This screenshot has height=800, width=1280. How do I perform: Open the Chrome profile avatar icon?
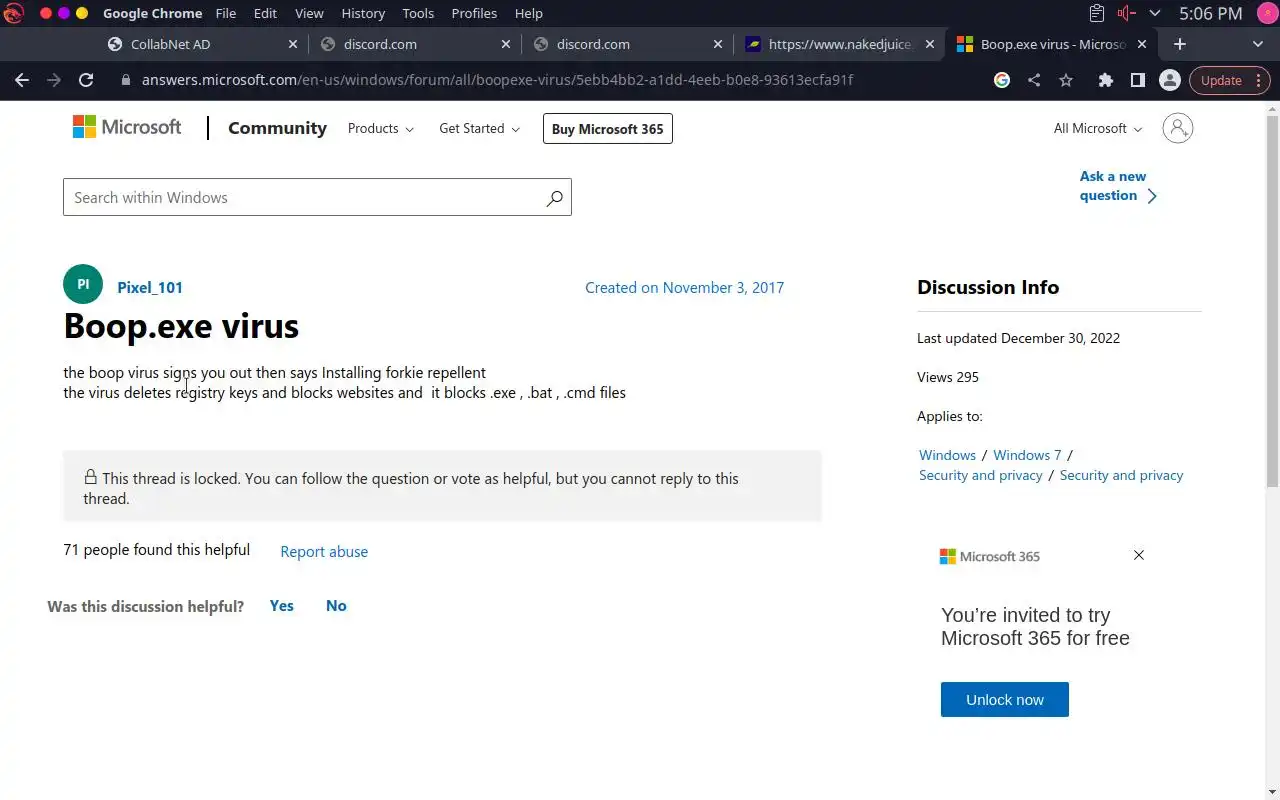click(x=1169, y=80)
